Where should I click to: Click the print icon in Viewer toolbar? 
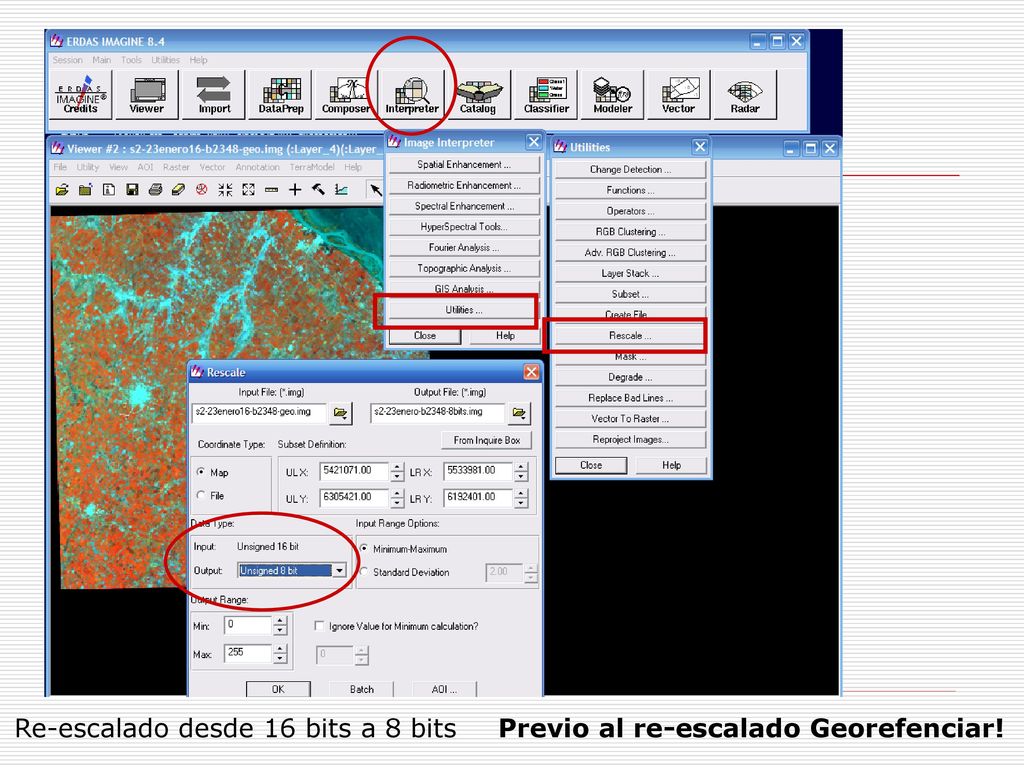click(155, 190)
